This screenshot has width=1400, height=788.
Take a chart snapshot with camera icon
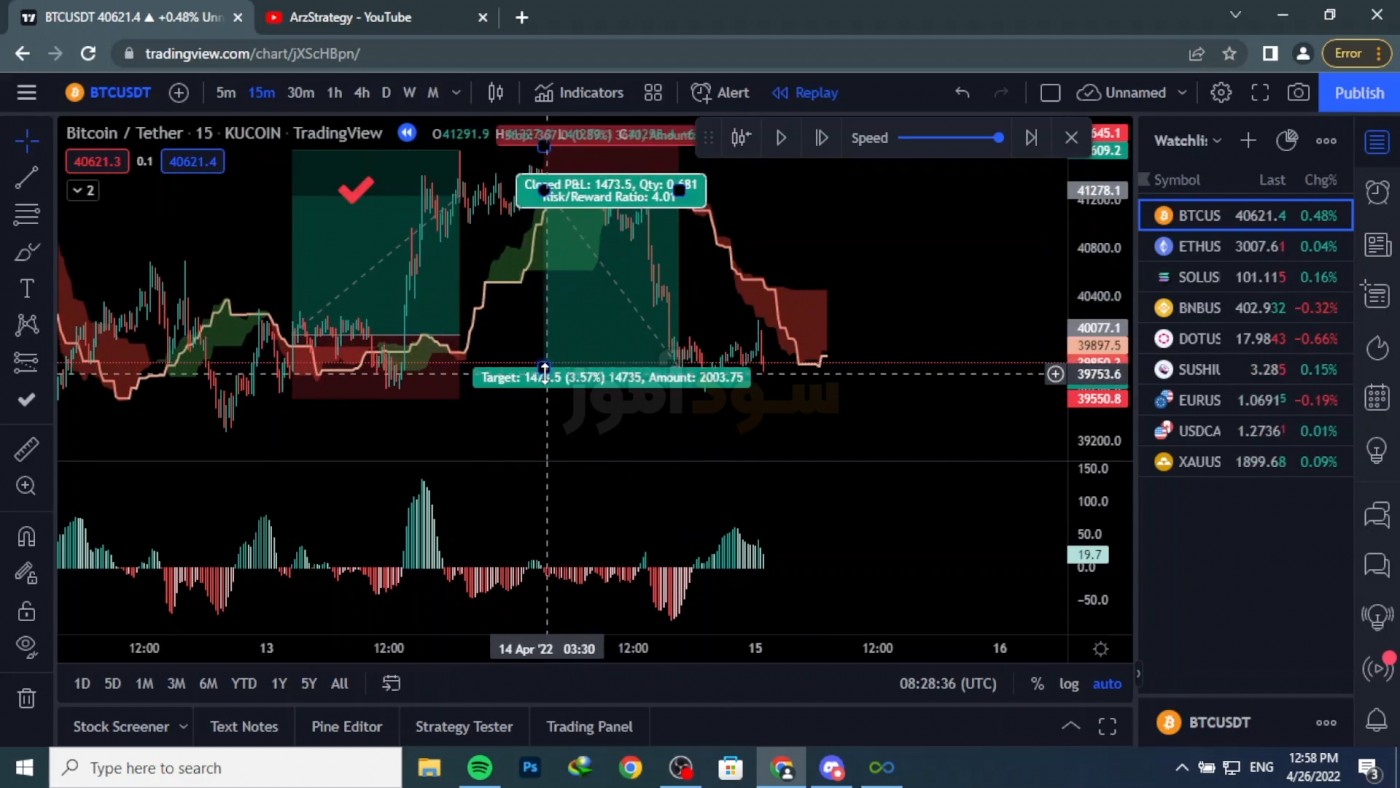coord(1298,93)
